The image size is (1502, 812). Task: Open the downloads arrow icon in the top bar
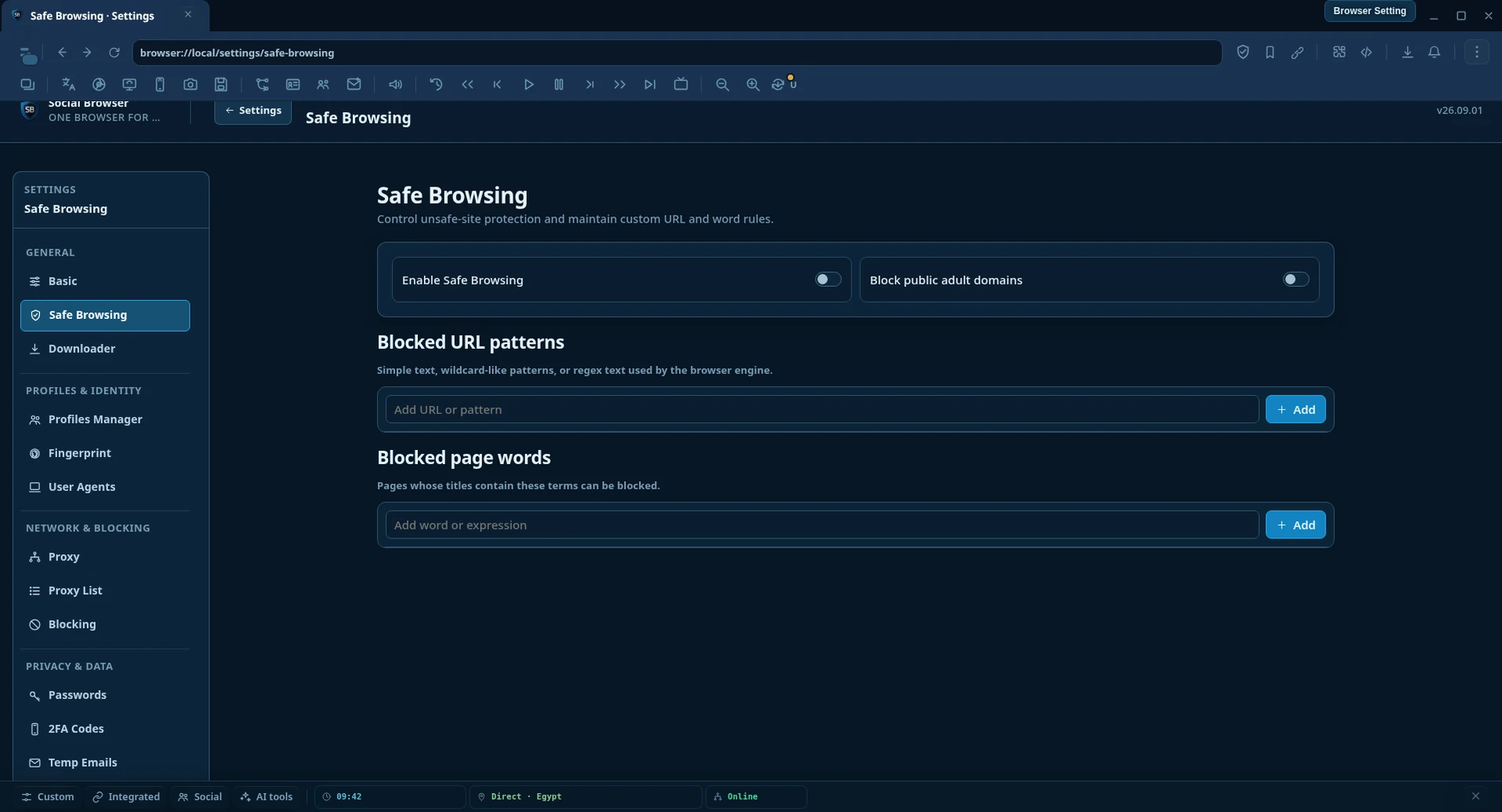pyautogui.click(x=1407, y=53)
